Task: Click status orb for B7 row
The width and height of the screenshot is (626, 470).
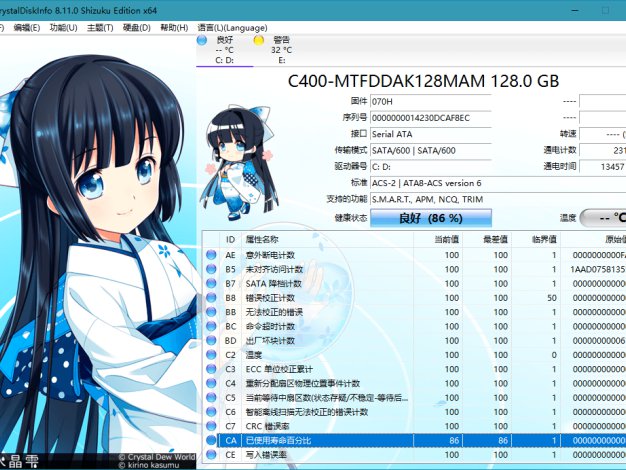Action: click(211, 284)
